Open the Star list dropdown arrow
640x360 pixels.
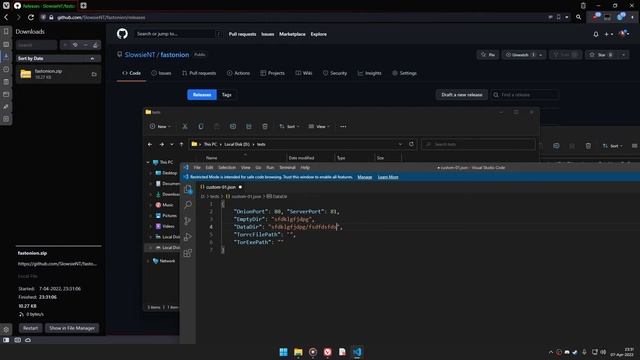(623, 55)
